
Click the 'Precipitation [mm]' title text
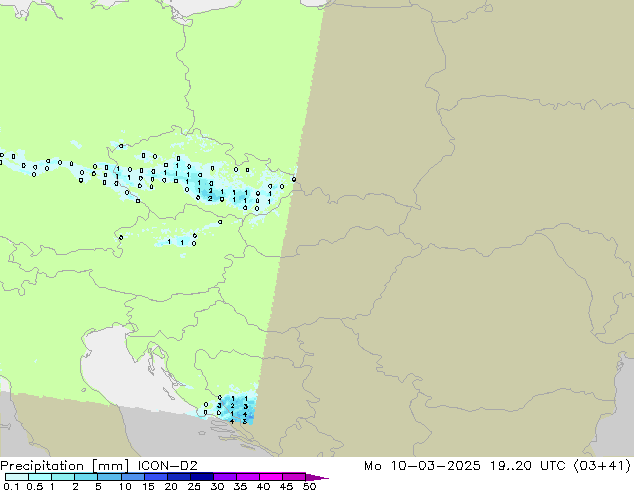point(65,466)
